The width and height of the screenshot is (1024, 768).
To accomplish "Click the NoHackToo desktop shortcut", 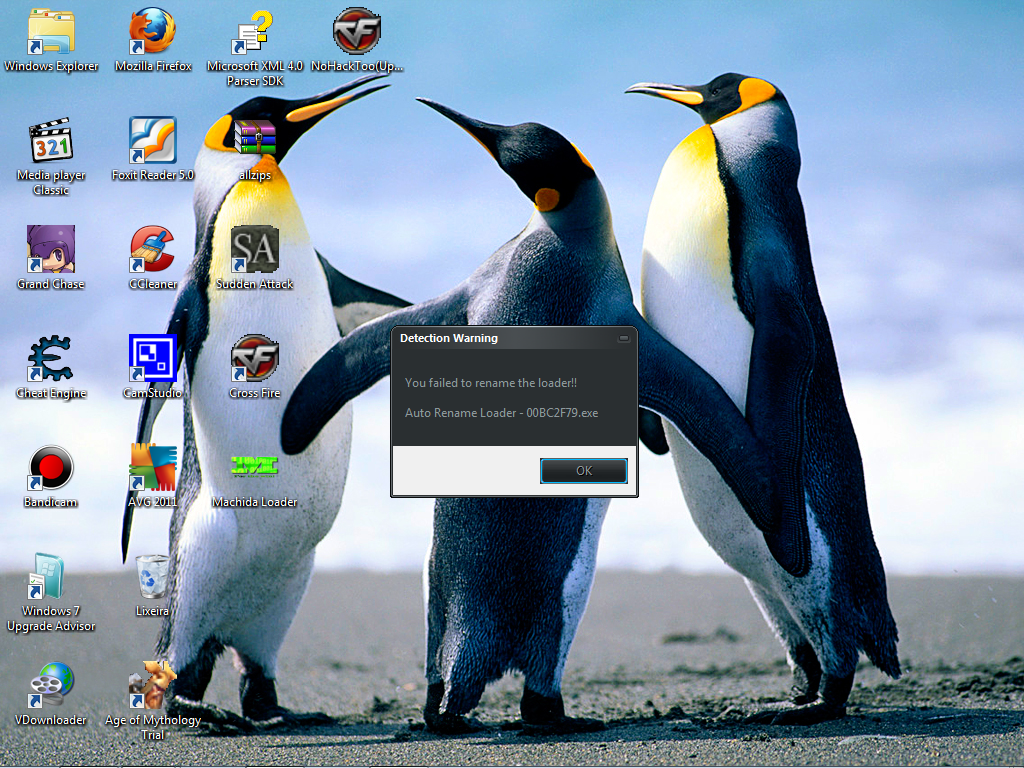I will click(357, 33).
